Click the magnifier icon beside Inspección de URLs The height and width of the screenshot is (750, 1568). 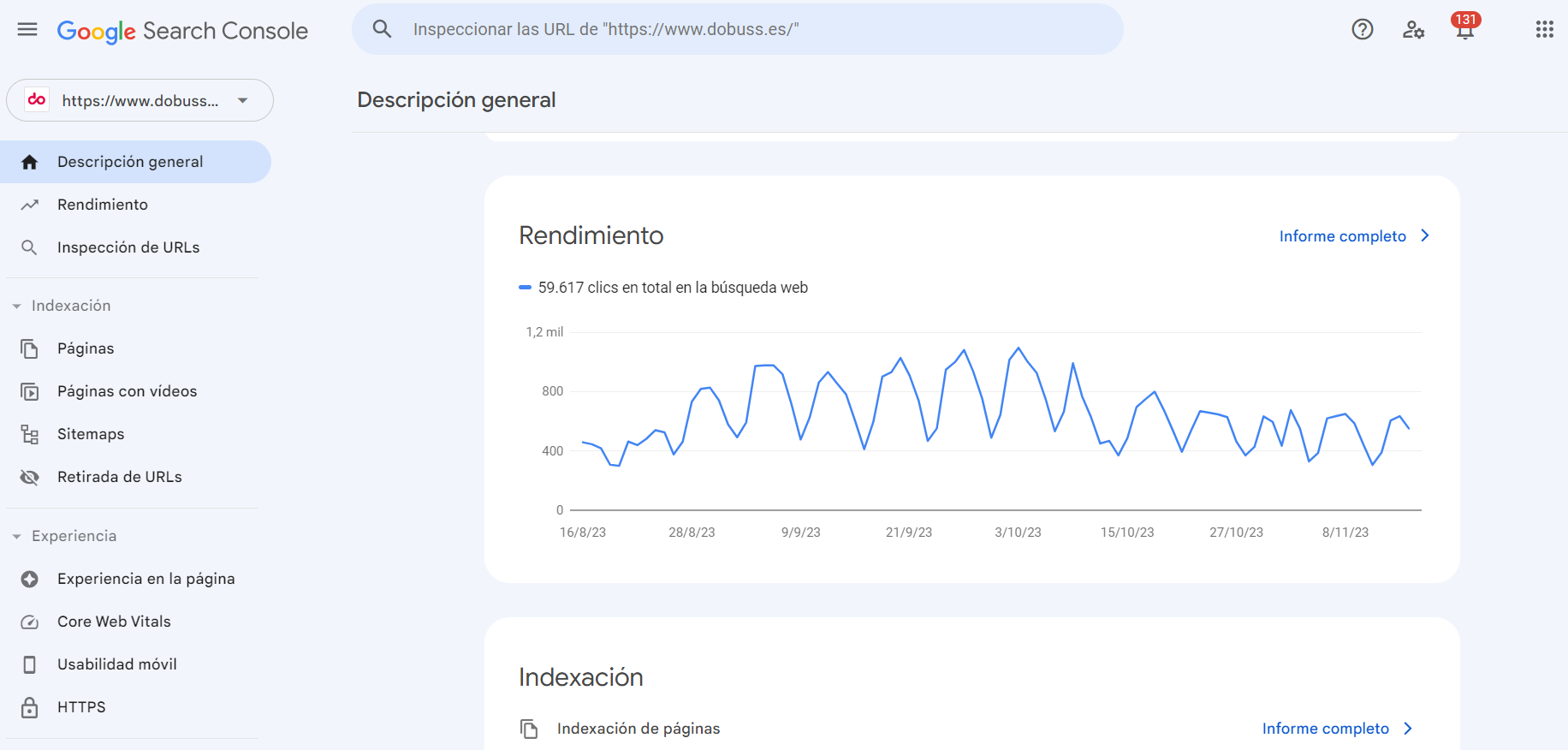click(x=29, y=247)
